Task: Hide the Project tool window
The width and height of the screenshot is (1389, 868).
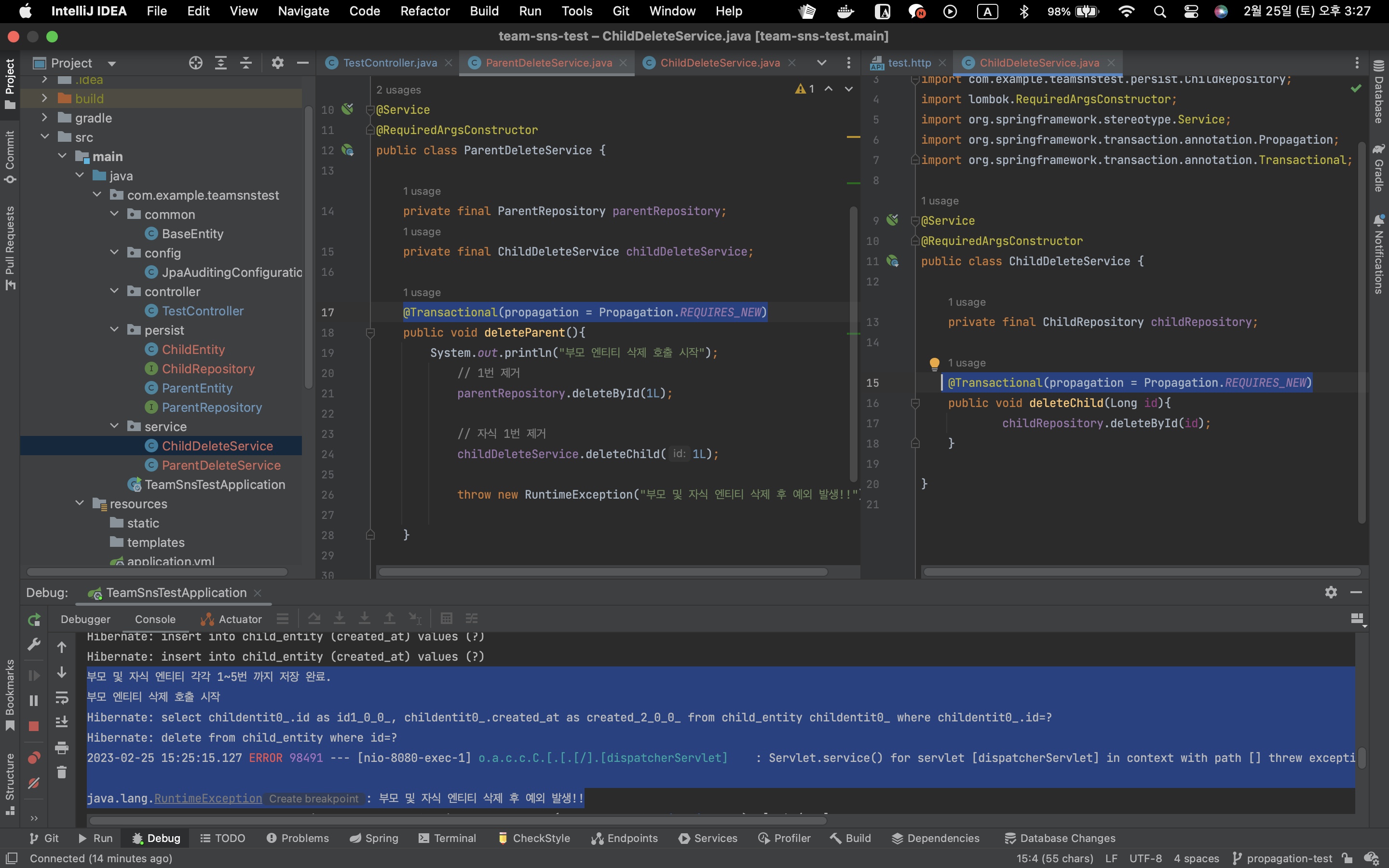Action: coord(302,63)
